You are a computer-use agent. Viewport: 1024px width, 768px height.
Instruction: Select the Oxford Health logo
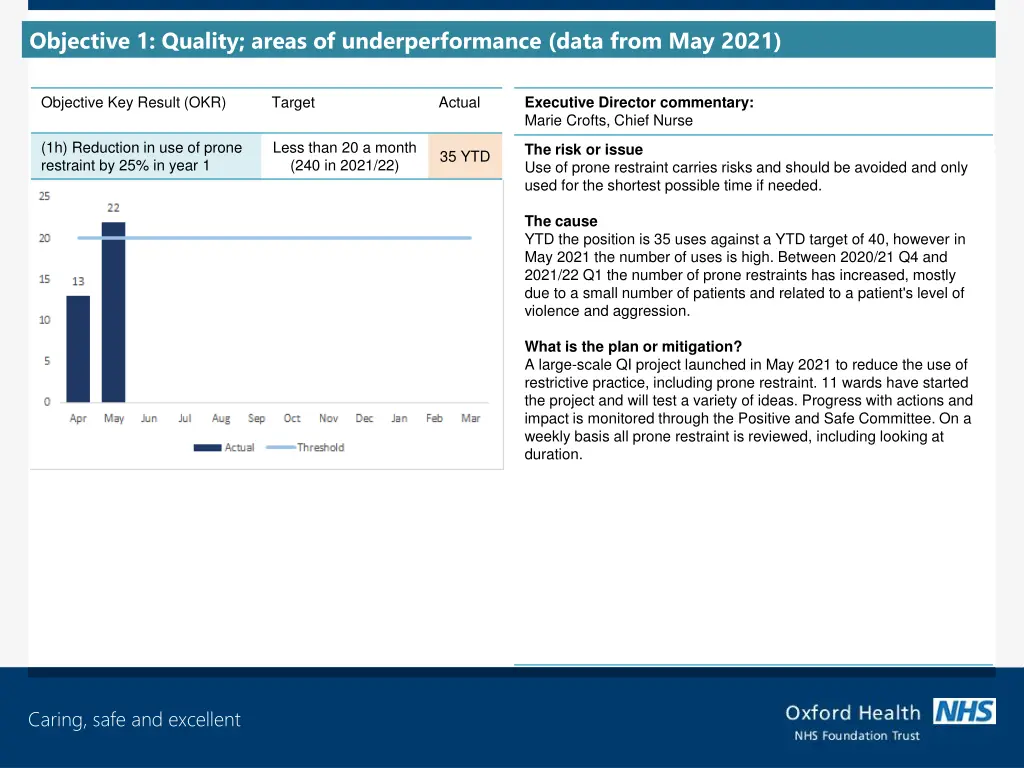coord(852,713)
